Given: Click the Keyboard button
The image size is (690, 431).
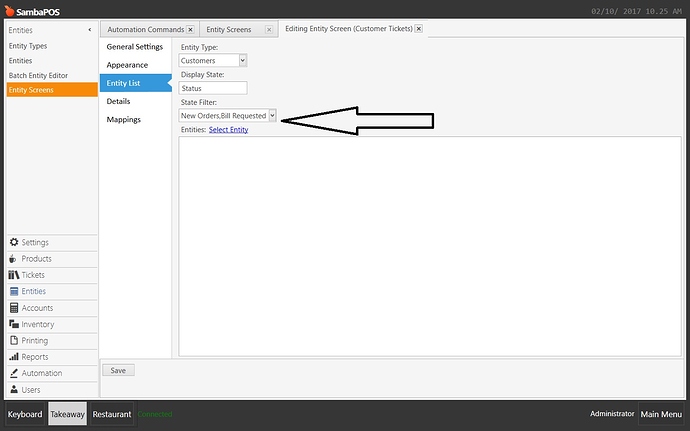Looking at the screenshot, I should (25, 414).
